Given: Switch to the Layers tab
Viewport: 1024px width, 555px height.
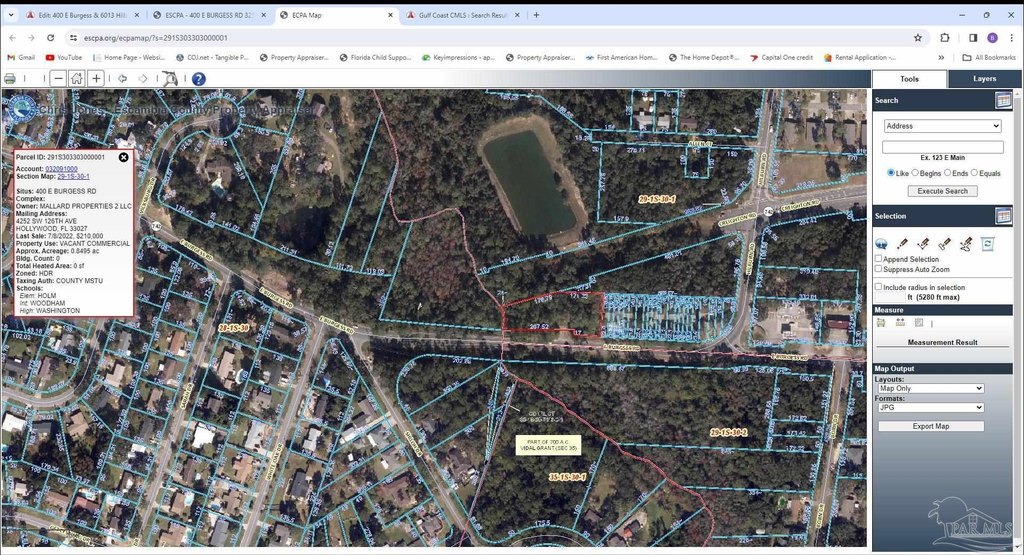Looking at the screenshot, I should pos(984,78).
